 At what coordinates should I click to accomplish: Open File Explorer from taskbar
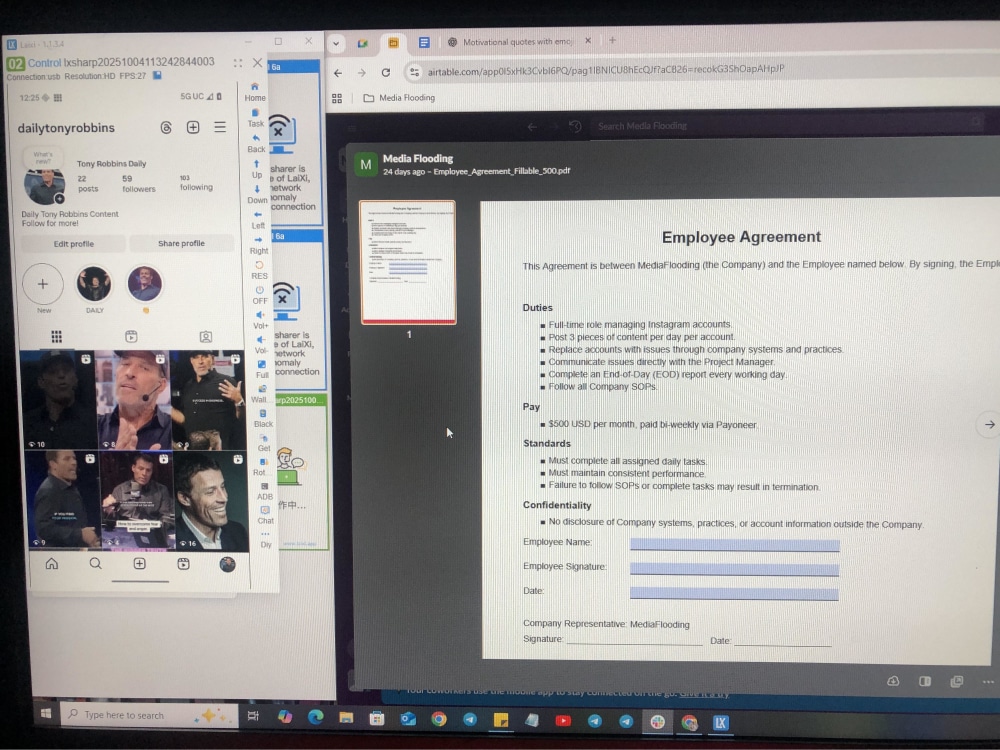(x=346, y=717)
